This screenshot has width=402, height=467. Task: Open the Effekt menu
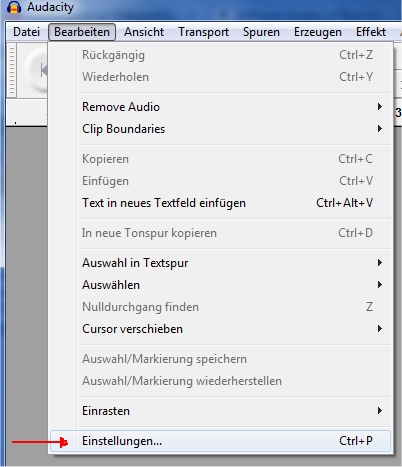pyautogui.click(x=371, y=32)
